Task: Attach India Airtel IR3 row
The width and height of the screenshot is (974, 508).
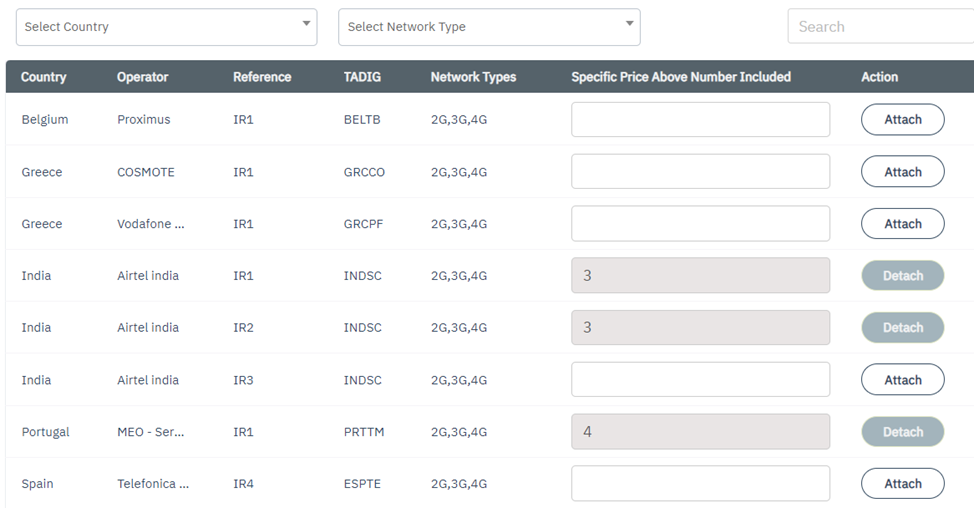Action: 902,380
